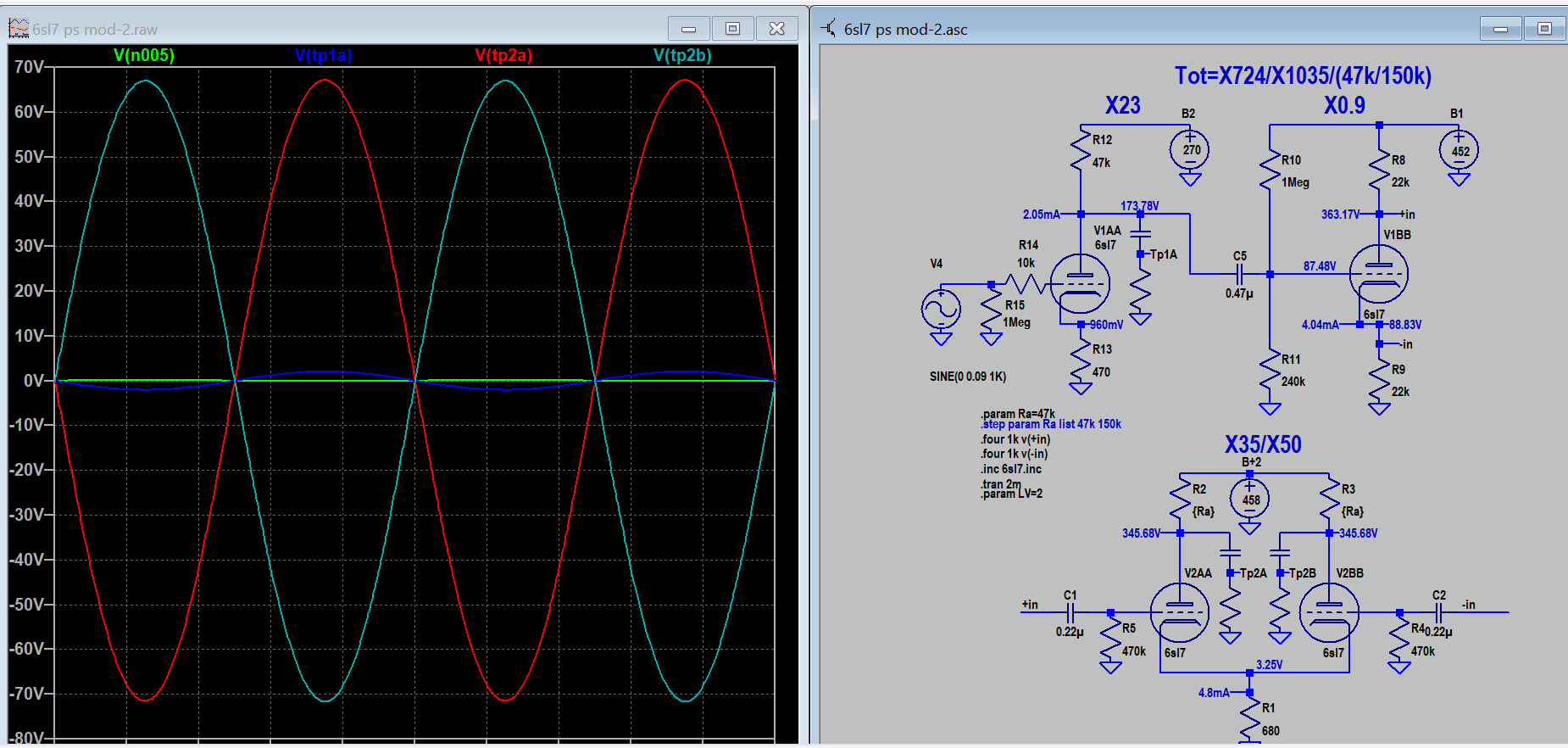
Task: Select resistor R2 {Ra}
Action: (1180, 500)
